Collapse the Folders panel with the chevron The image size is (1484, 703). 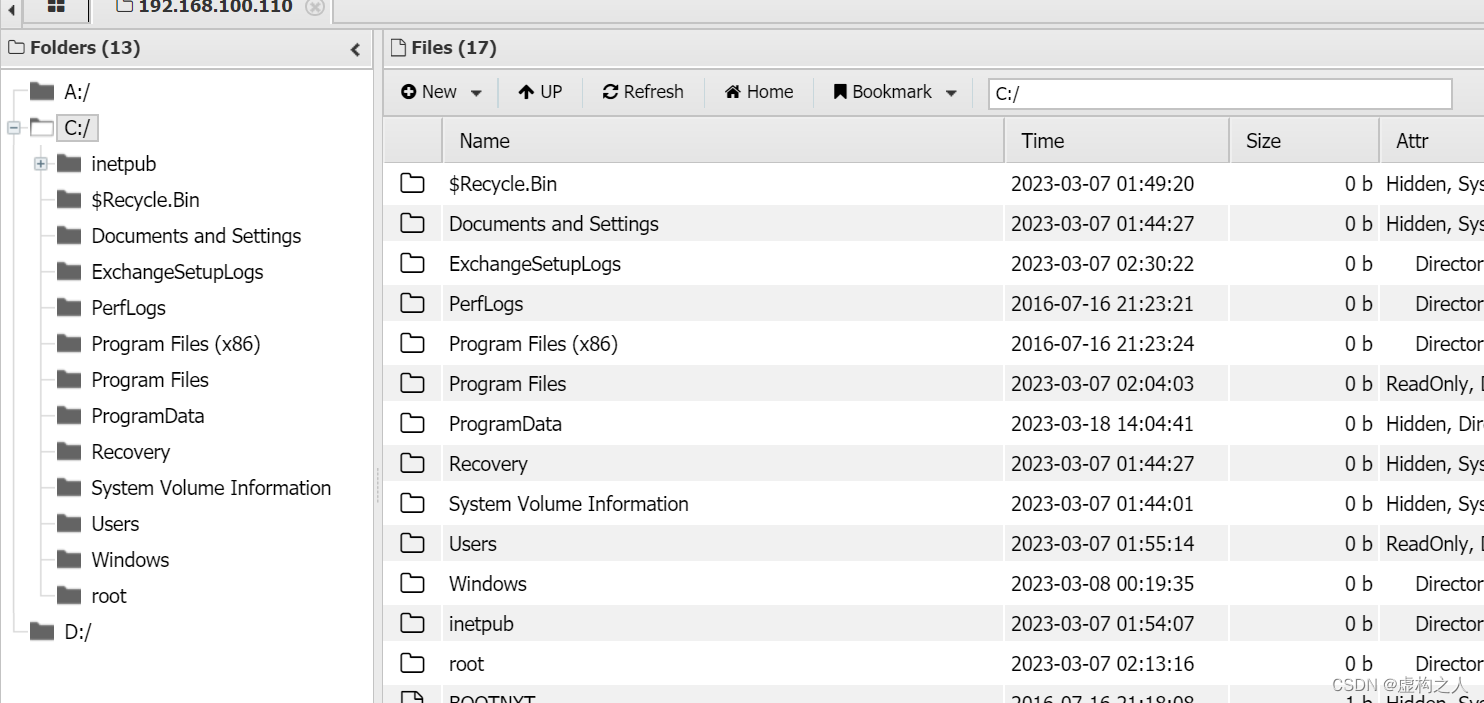click(355, 49)
